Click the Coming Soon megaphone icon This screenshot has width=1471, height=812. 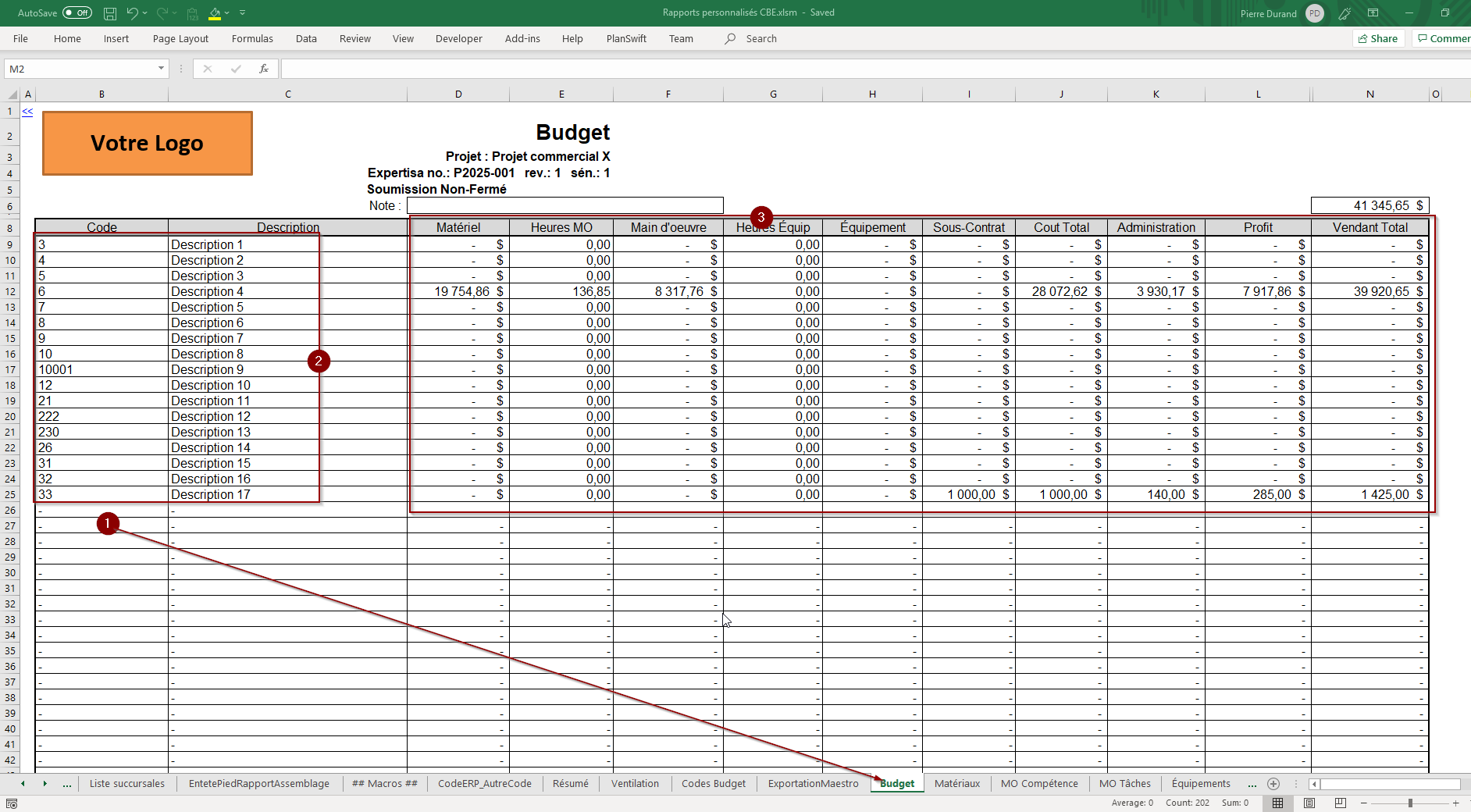point(1345,13)
